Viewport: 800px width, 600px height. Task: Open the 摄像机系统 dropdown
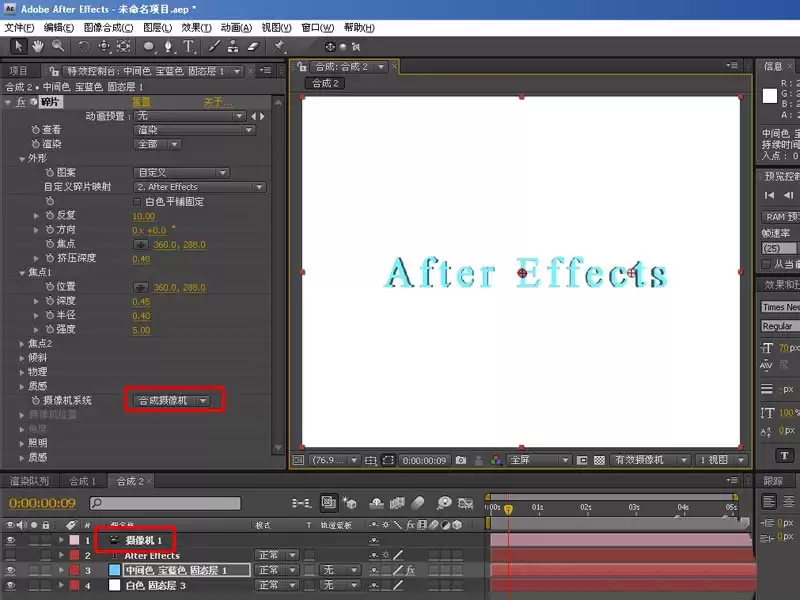click(x=172, y=401)
